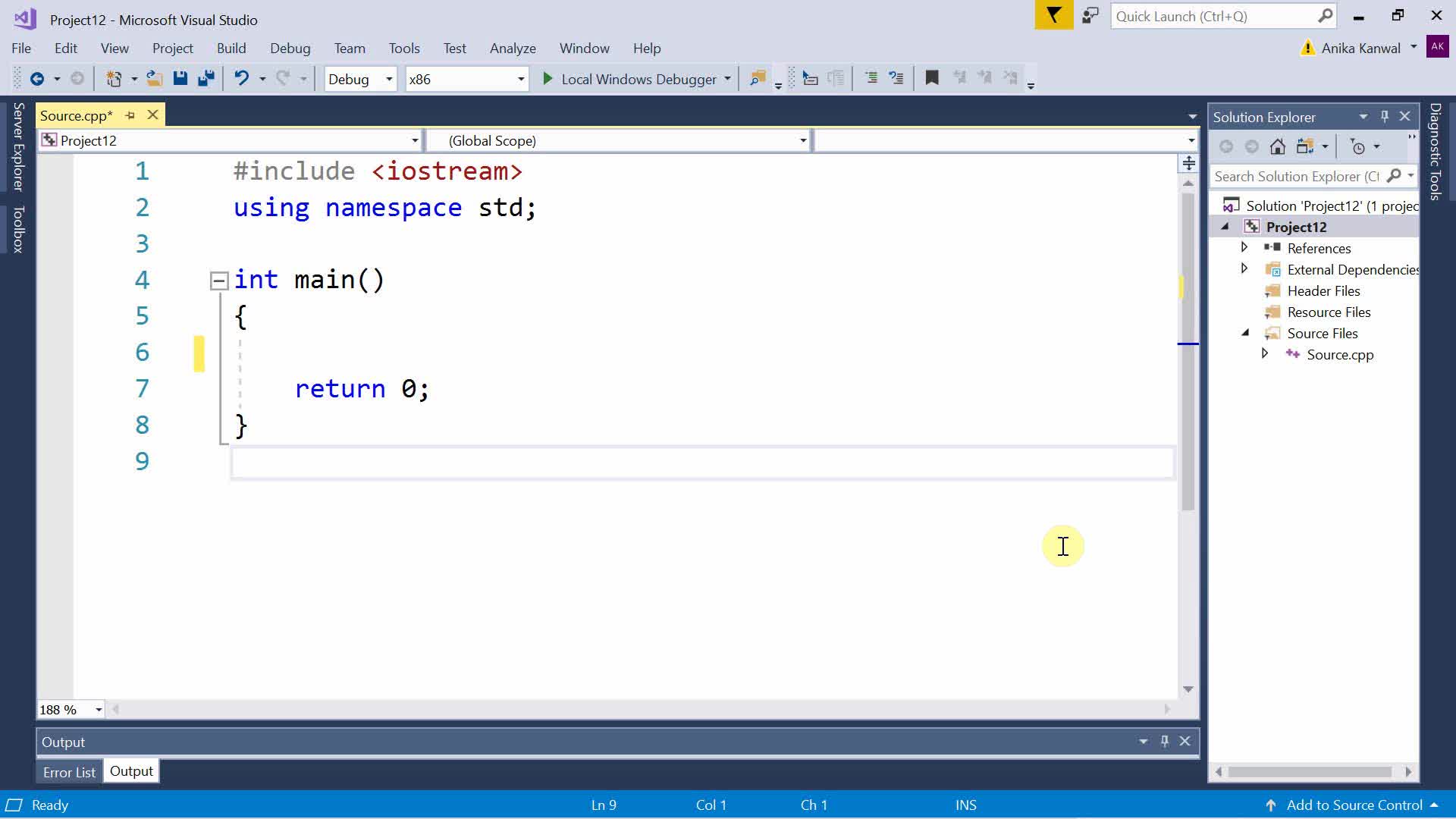Open the File menu
1456x819 pixels.
click(21, 48)
